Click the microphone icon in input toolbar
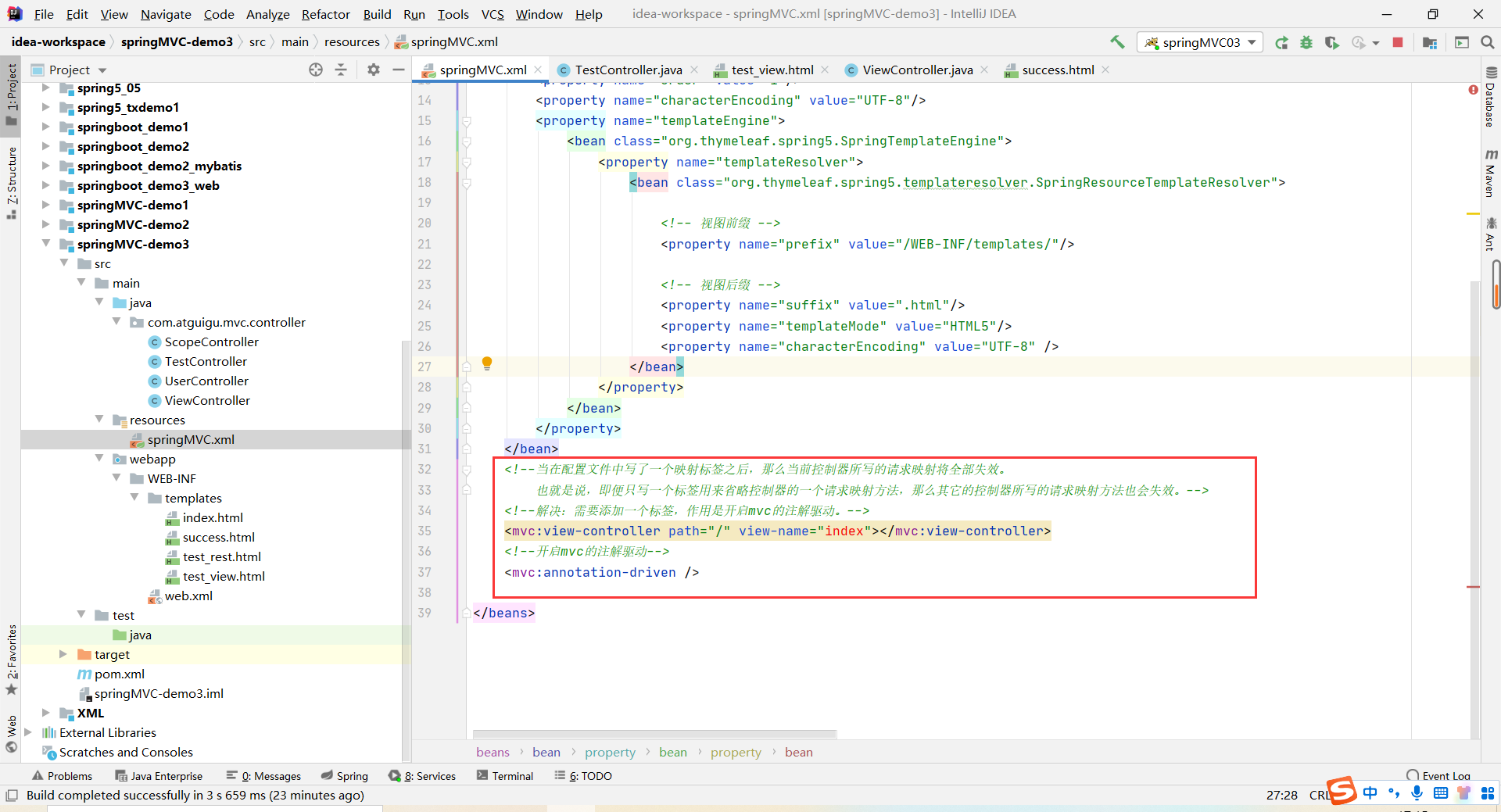Viewport: 1501px width, 812px height. [1417, 792]
